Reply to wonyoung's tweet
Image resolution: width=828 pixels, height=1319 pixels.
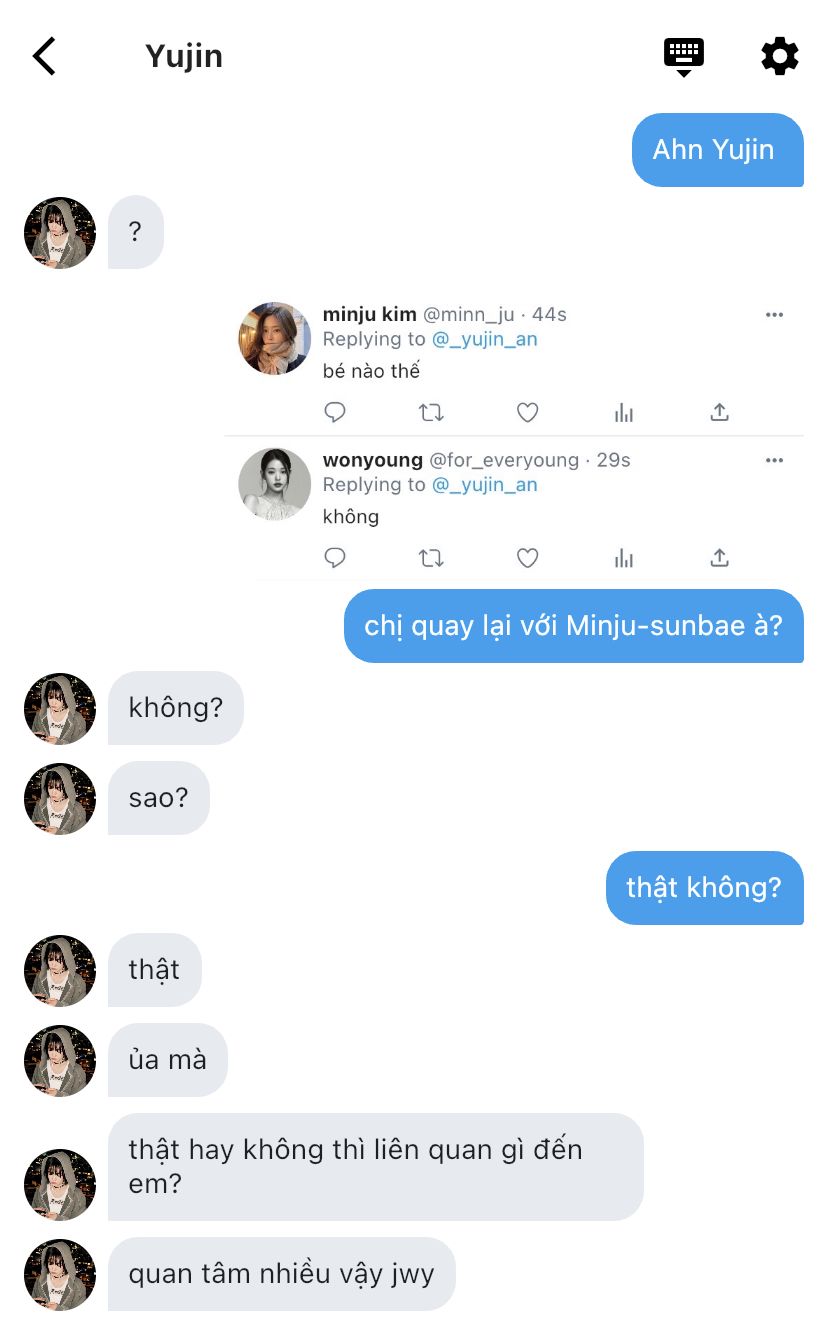pyautogui.click(x=335, y=558)
